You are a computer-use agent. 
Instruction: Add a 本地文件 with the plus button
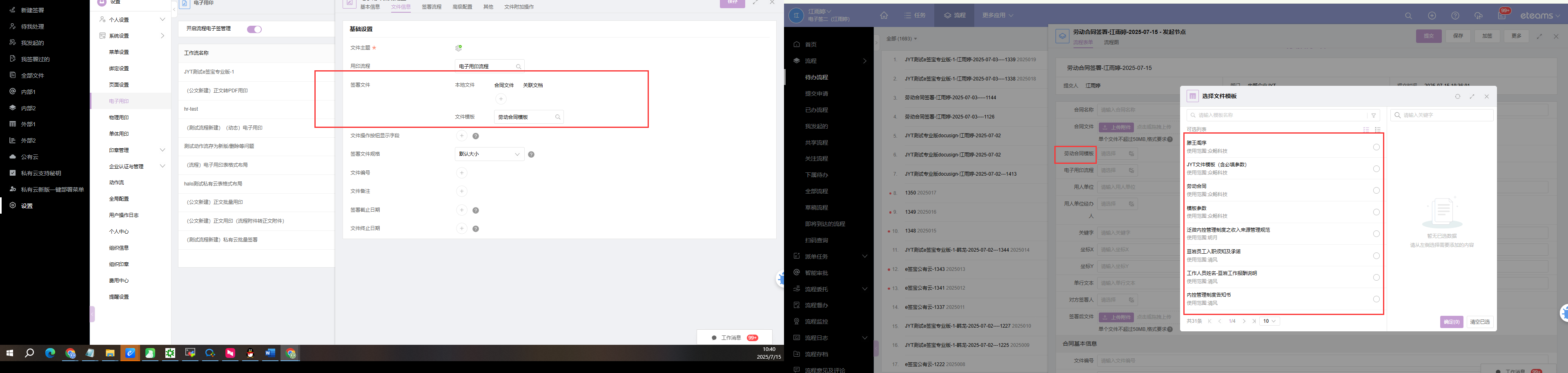point(500,99)
